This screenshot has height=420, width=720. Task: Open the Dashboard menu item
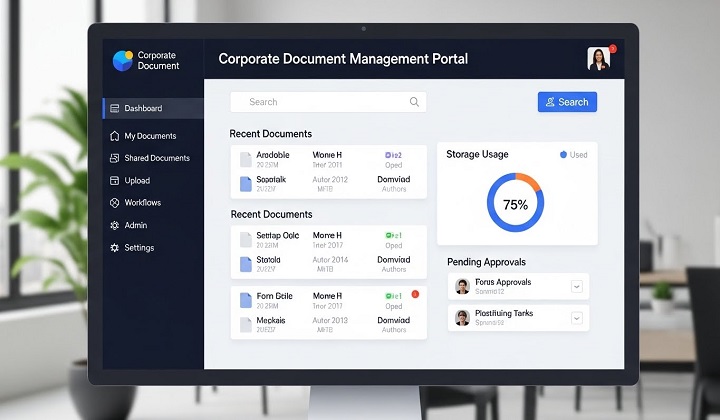coord(143,108)
